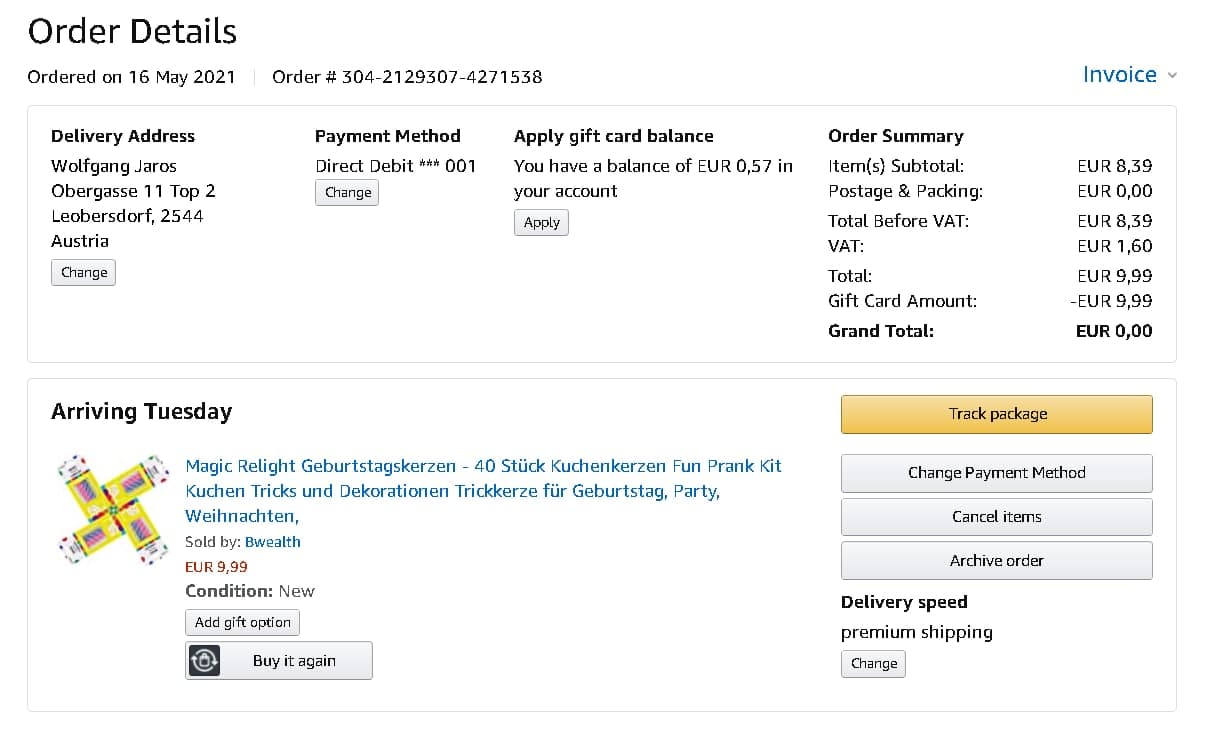Viewport: 1212px width, 734px height.
Task: Click the Arriving Tuesday heading
Action: (141, 412)
